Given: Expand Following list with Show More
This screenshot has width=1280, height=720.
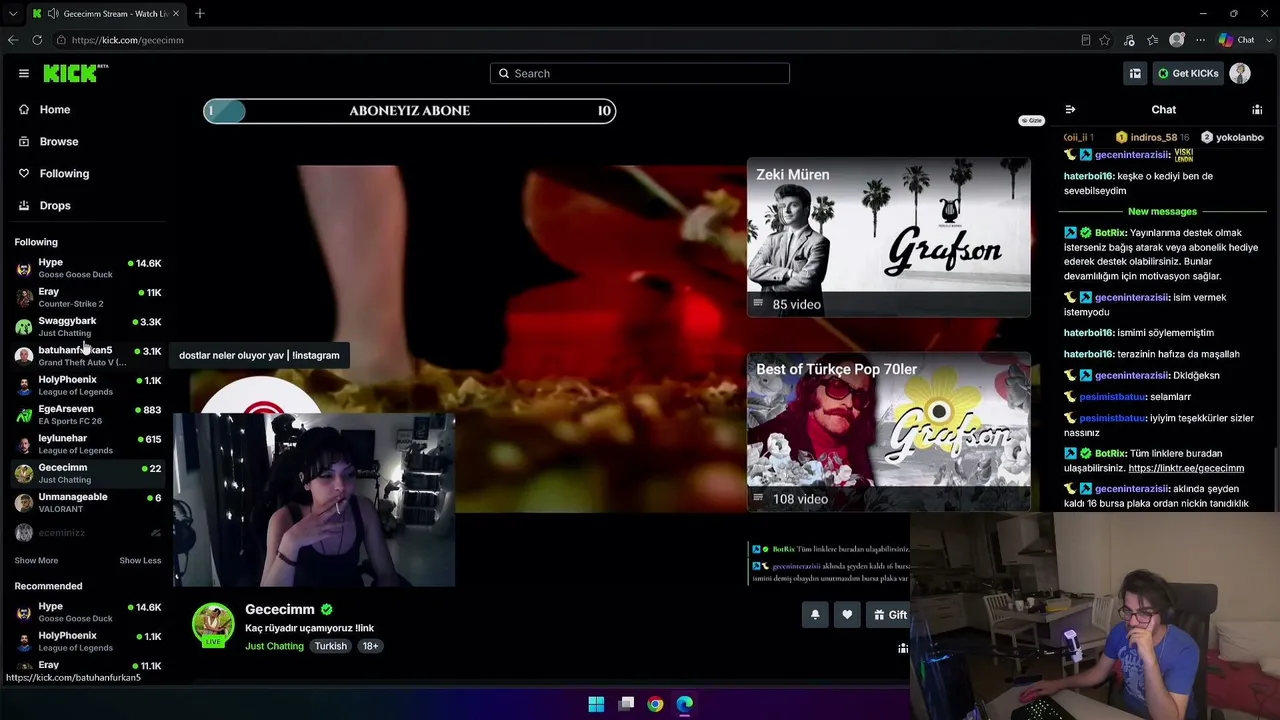Looking at the screenshot, I should (36, 561).
